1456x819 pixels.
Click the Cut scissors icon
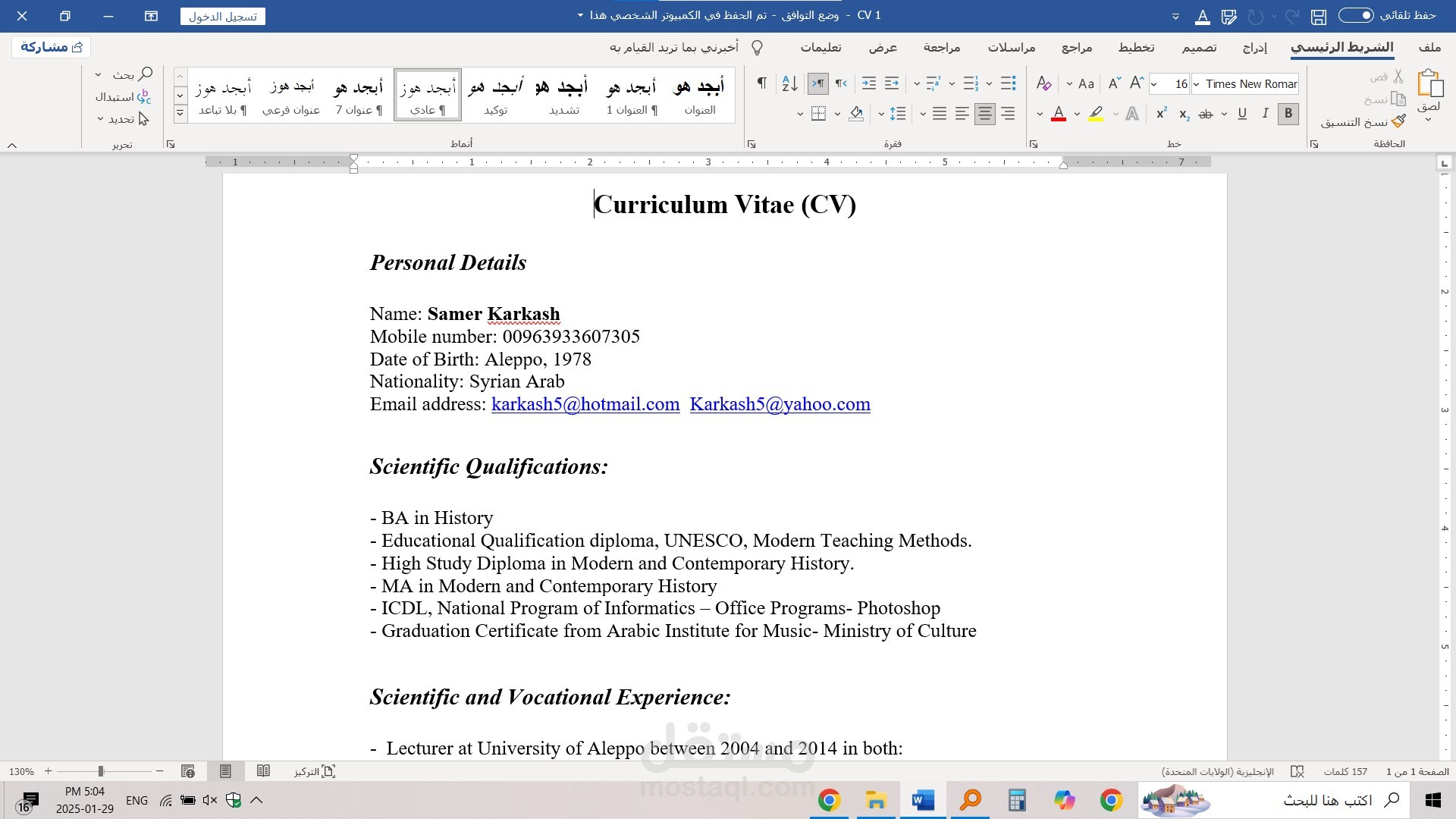[1398, 77]
